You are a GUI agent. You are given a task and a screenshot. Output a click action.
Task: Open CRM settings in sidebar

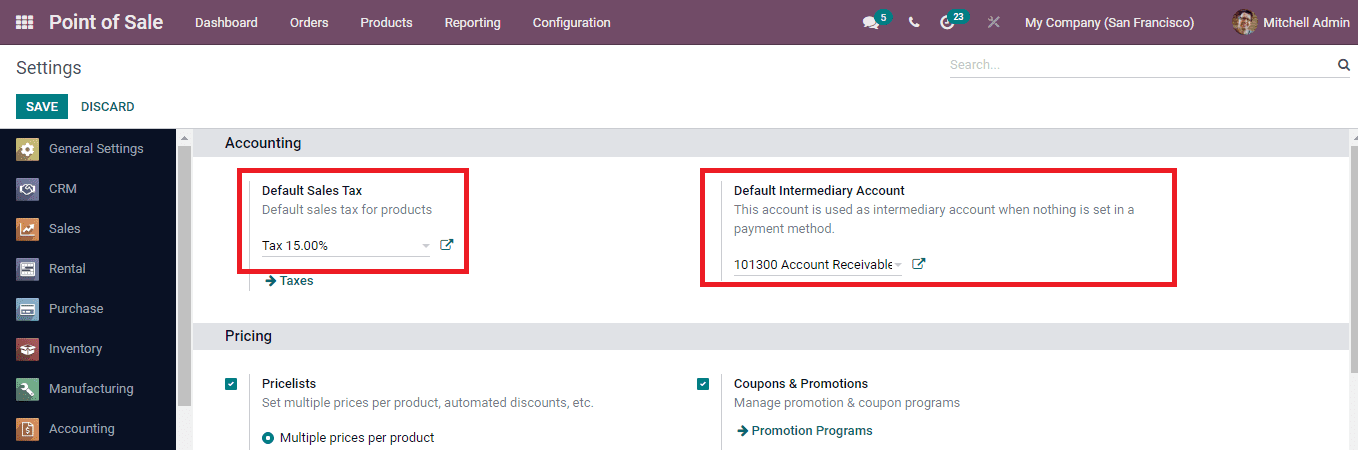[x=62, y=188]
